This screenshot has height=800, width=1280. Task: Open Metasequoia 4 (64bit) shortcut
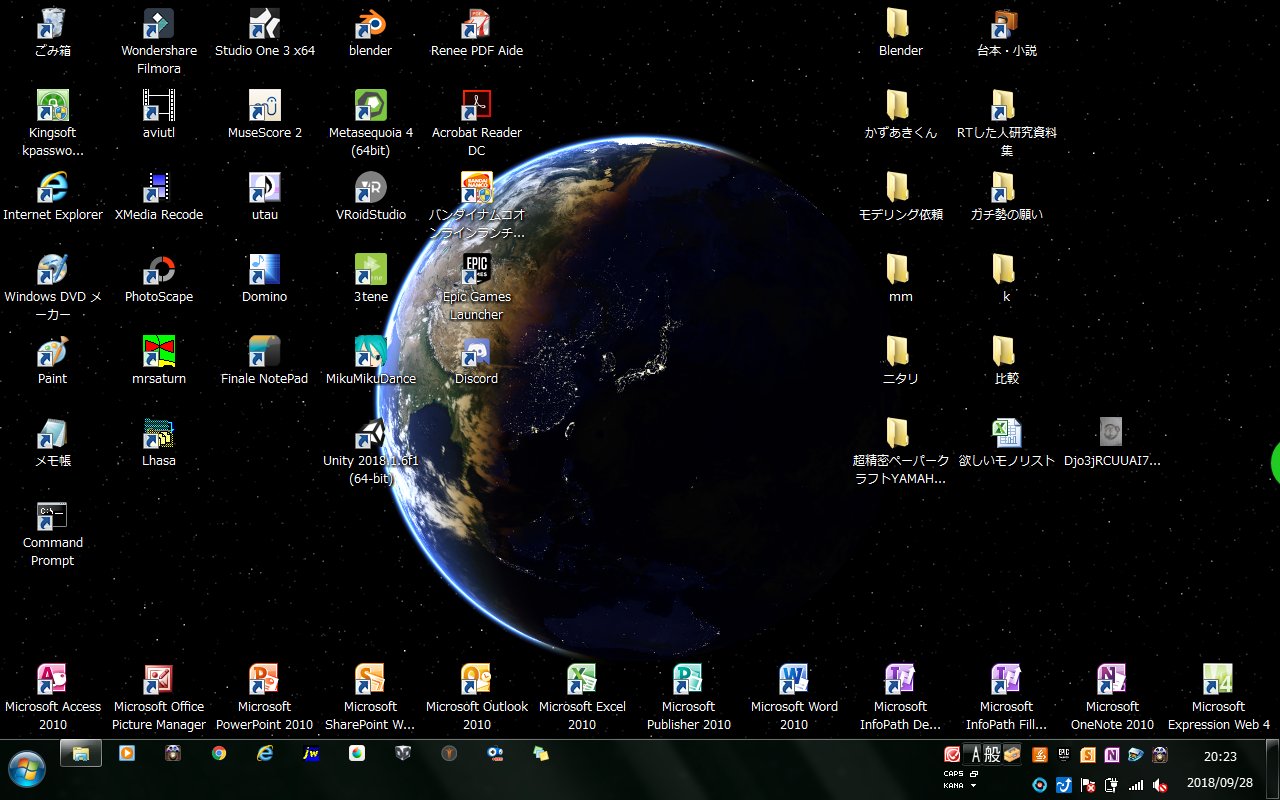(371, 123)
